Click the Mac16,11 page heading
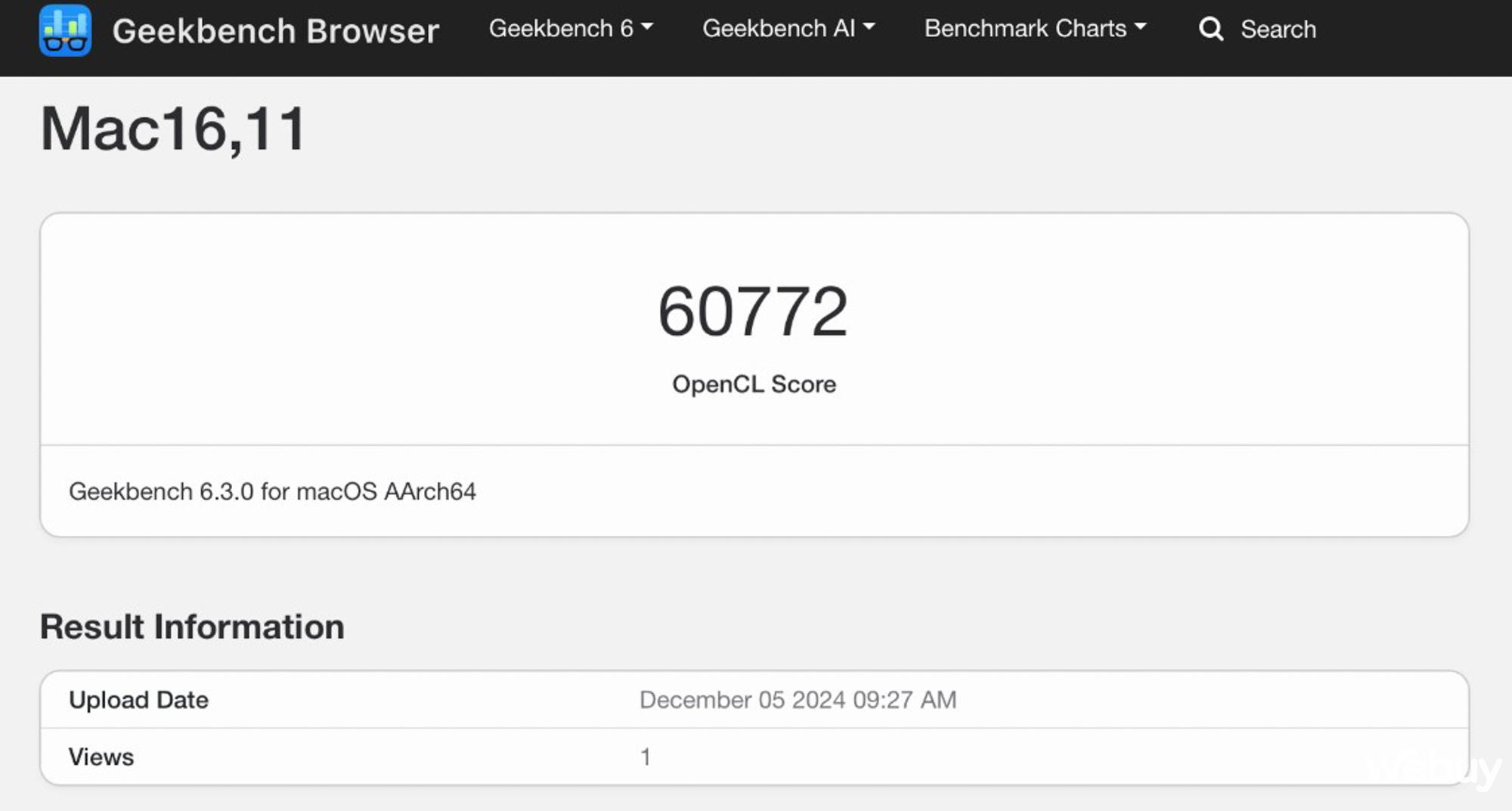This screenshot has height=811, width=1512. click(x=173, y=129)
